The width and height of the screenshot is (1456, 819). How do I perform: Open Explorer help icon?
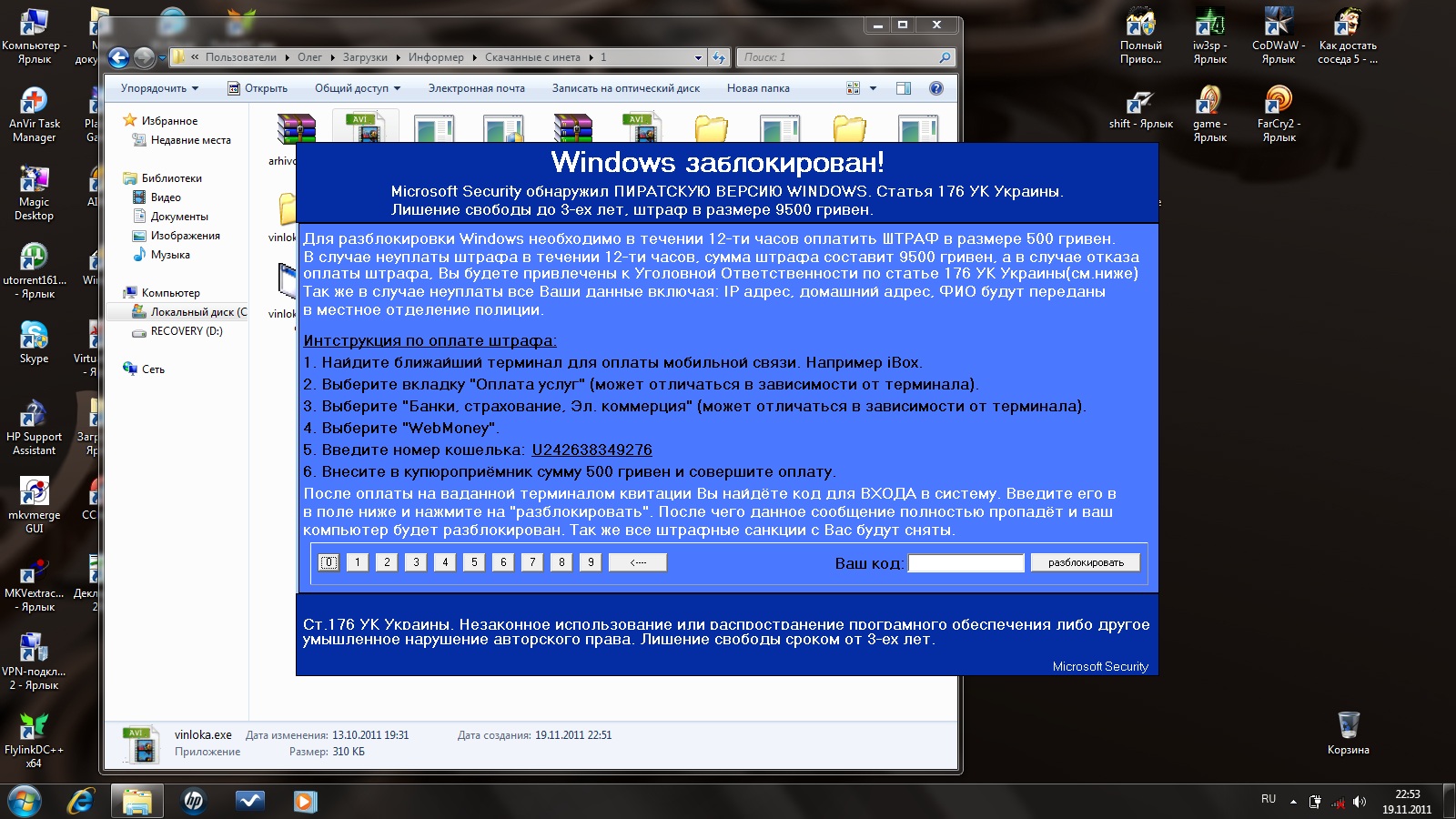pyautogui.click(x=935, y=88)
